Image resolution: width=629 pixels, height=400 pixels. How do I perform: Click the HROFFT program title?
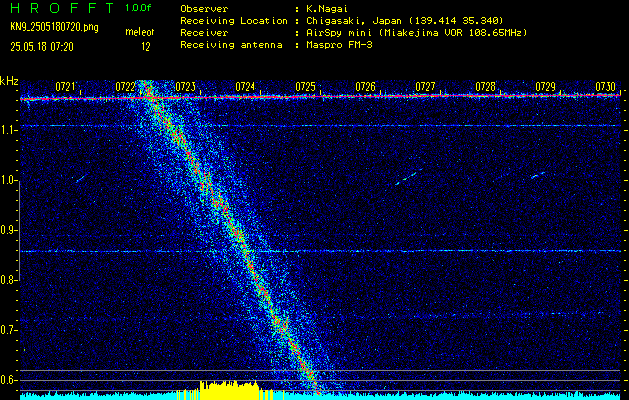[x=62, y=8]
